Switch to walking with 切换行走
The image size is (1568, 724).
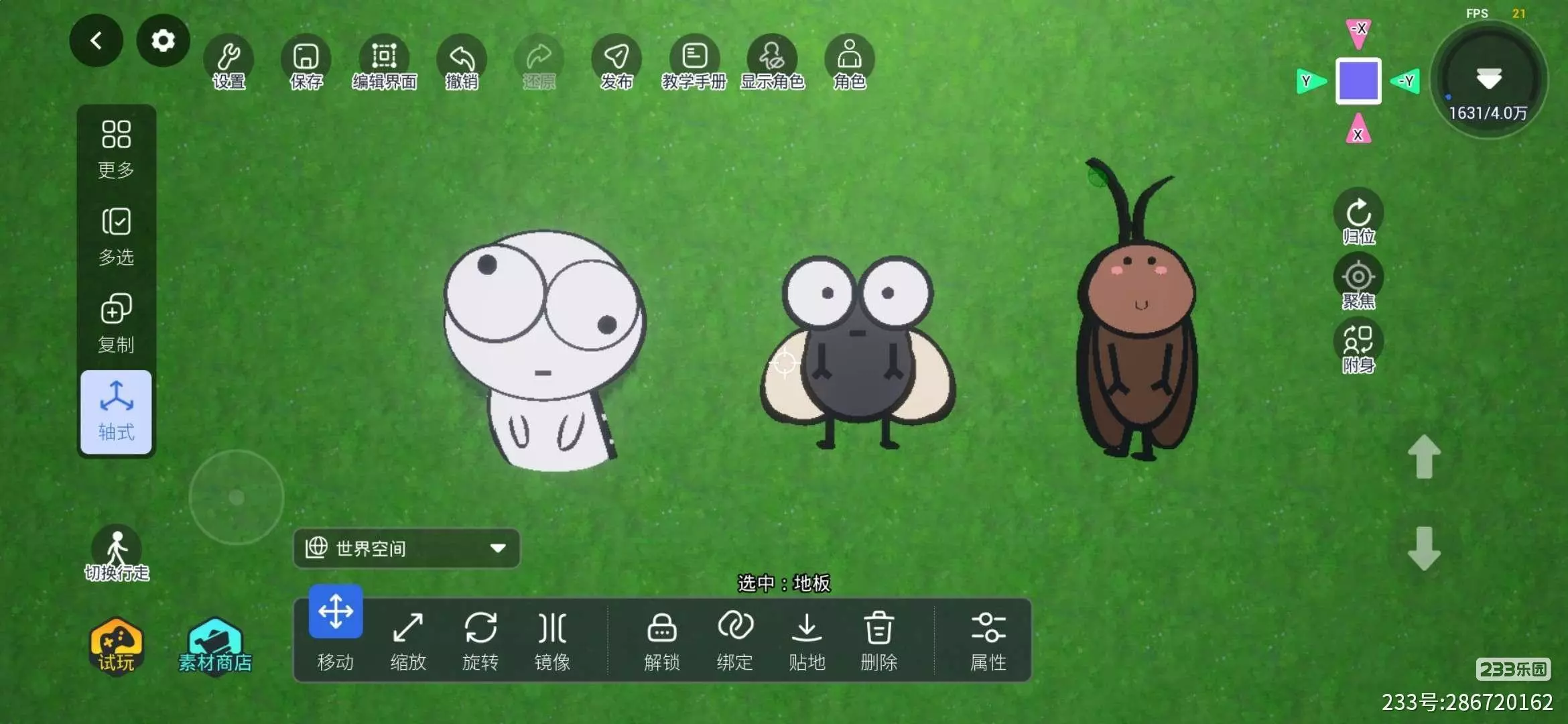(x=117, y=553)
